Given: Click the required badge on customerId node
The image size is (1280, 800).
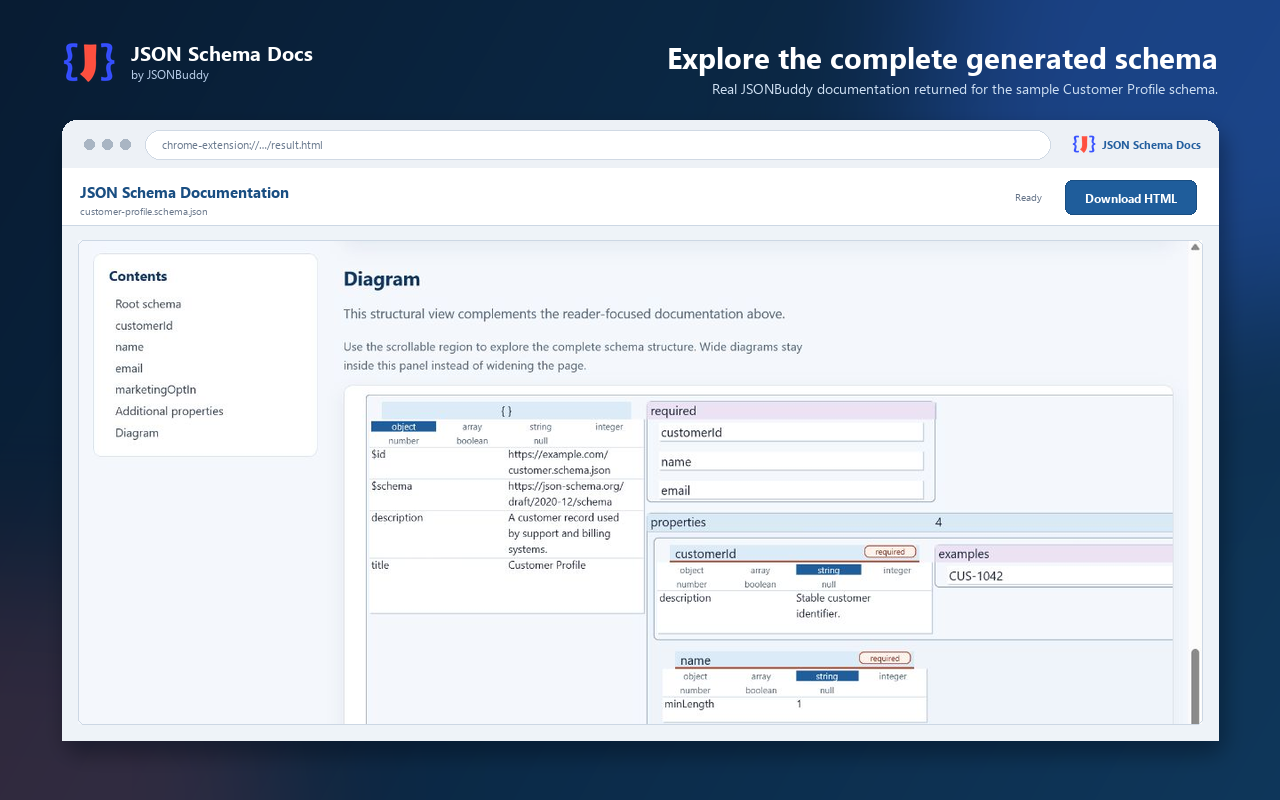Looking at the screenshot, I should click(890, 552).
